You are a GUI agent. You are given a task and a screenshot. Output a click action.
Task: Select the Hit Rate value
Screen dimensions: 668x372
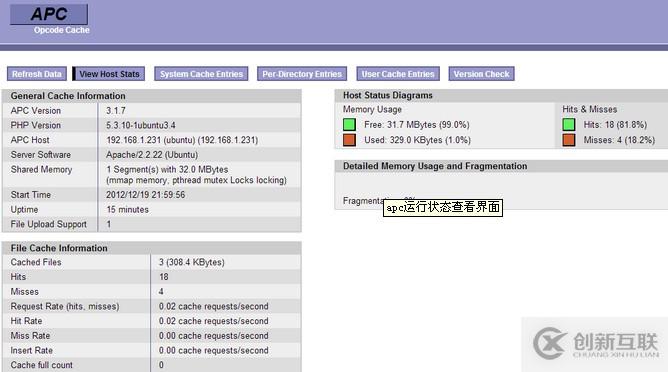[x=213, y=321]
